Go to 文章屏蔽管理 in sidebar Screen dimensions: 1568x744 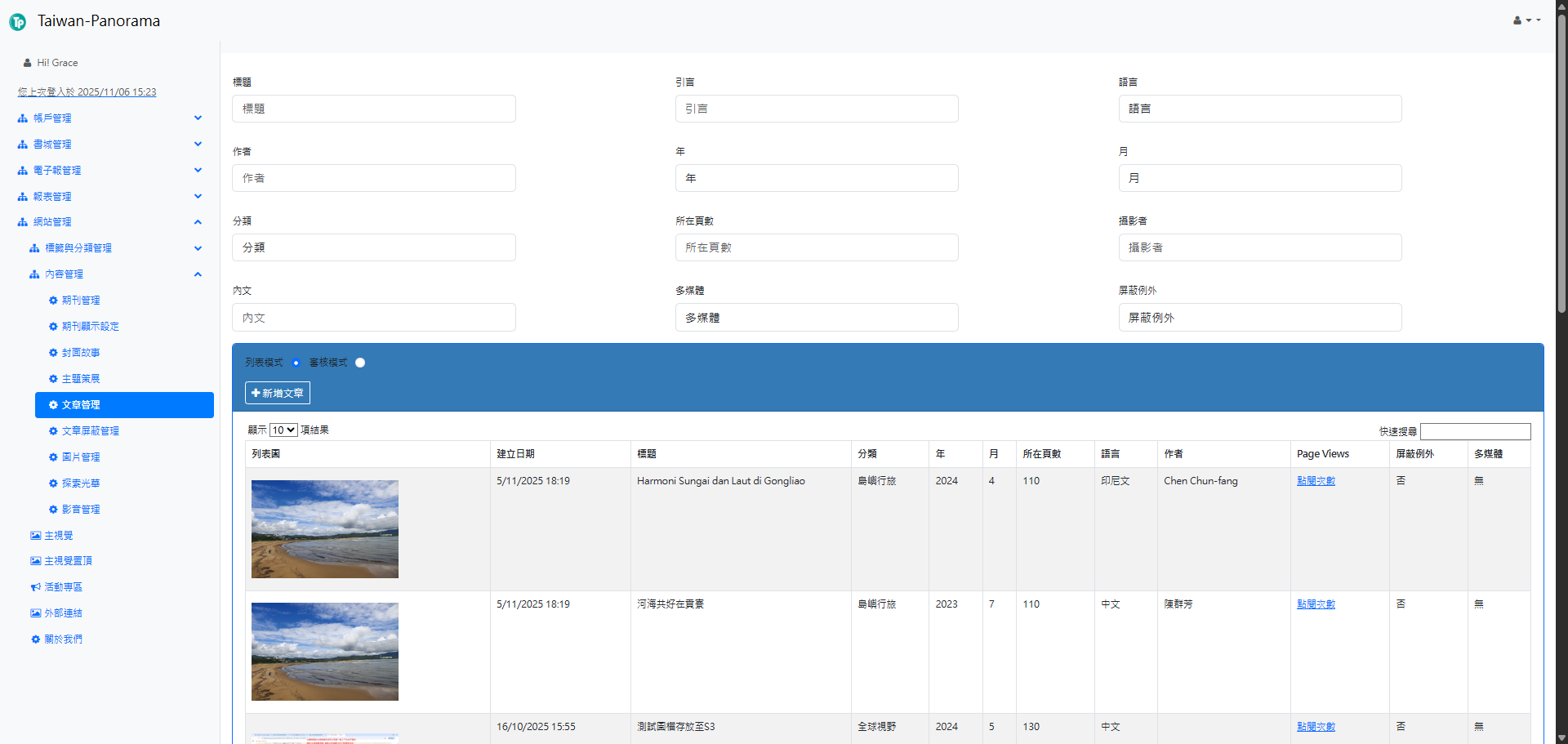90,431
